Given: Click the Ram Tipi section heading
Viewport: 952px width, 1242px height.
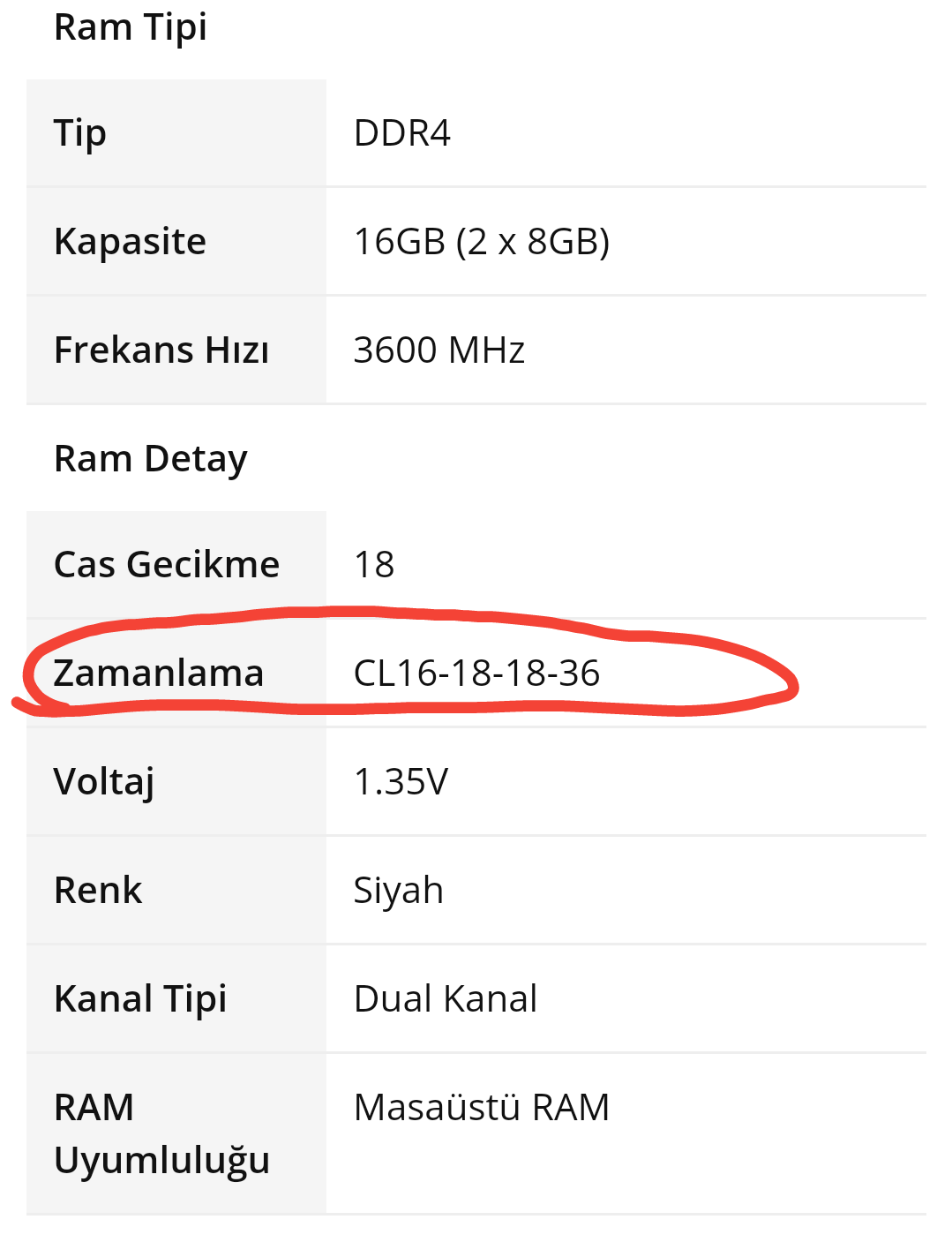Looking at the screenshot, I should (131, 27).
